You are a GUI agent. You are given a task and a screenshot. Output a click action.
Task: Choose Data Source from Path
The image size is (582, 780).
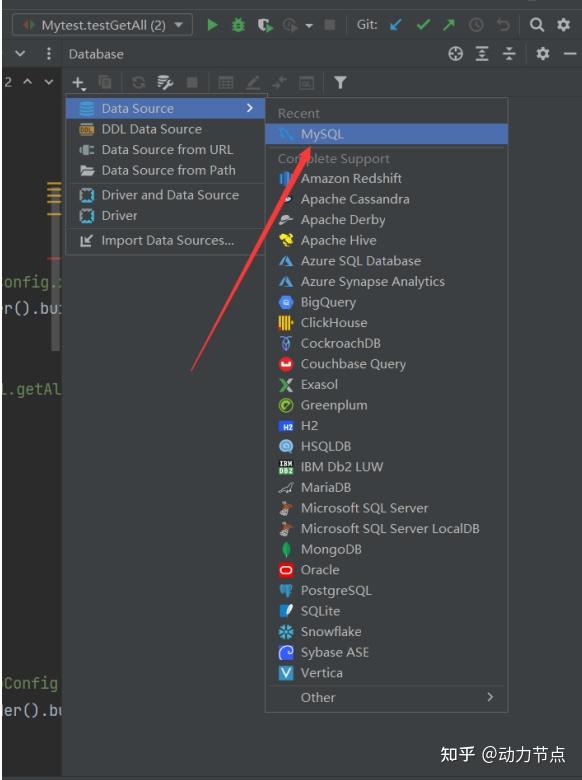[x=165, y=170]
